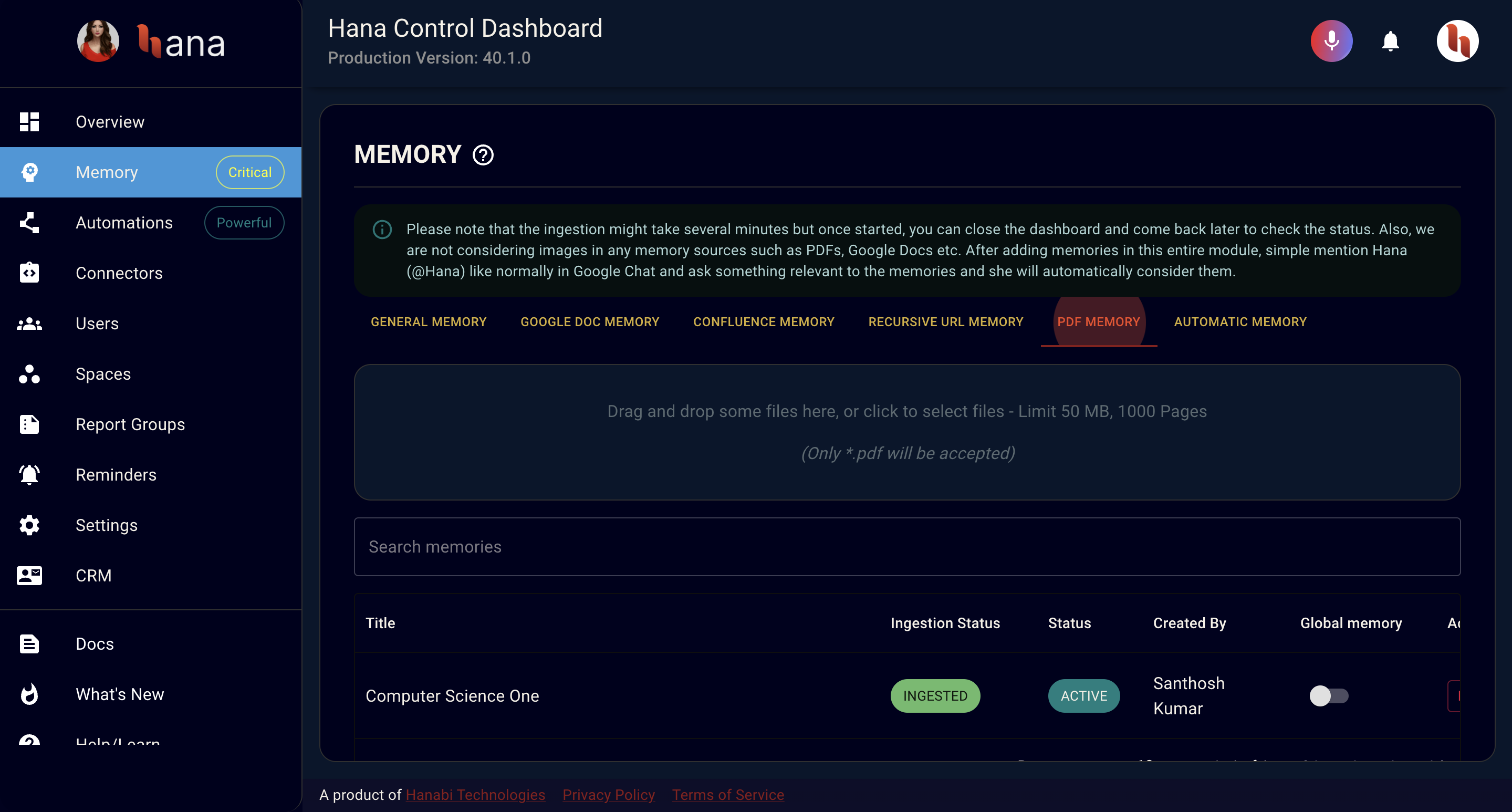Screen dimensions: 1512x812
Task: Click the Connectors sidebar icon
Action: [x=29, y=273]
